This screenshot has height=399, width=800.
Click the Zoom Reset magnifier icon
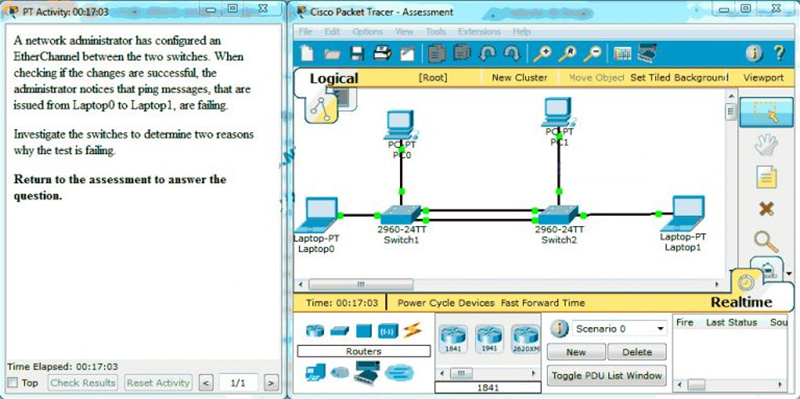[567, 53]
